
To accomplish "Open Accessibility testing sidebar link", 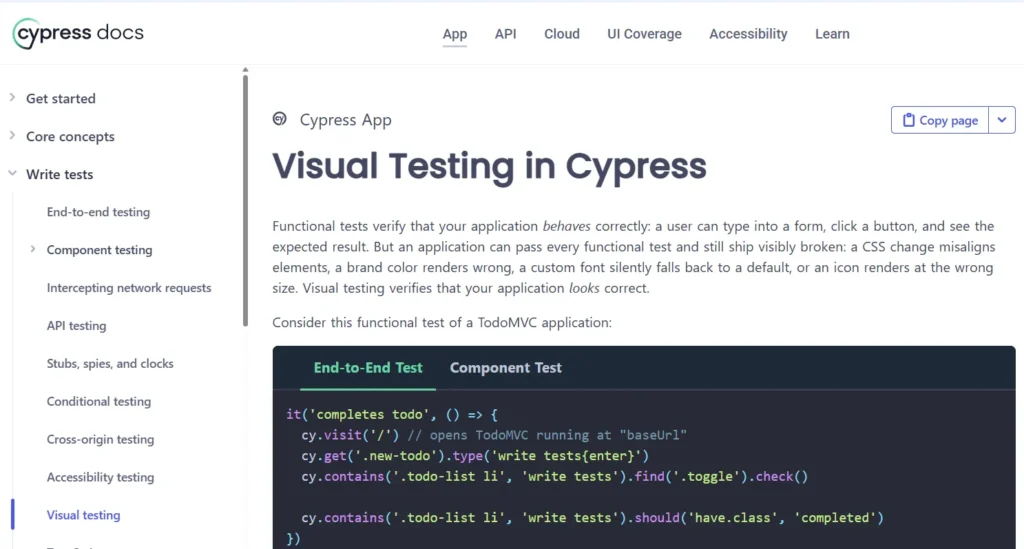I will (100, 477).
